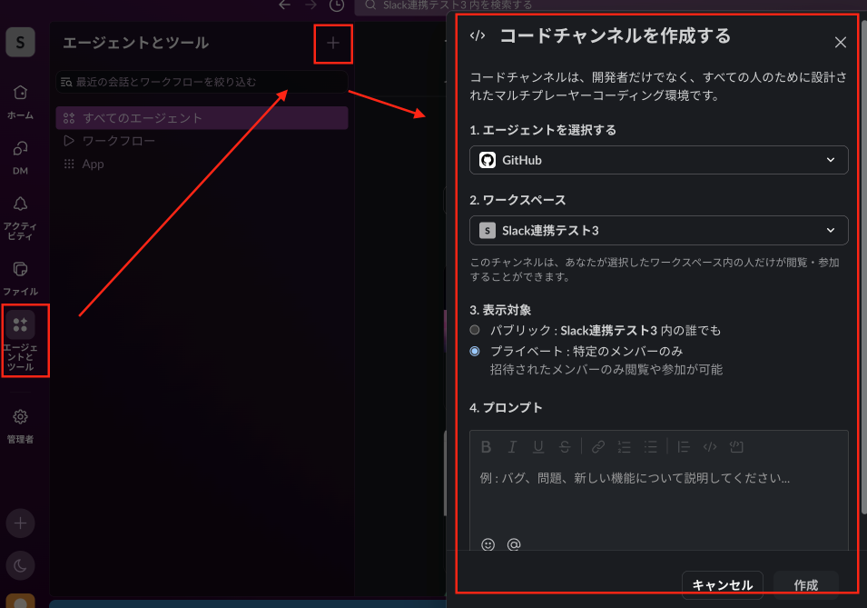Toggle the moon status icon

pos(20,565)
